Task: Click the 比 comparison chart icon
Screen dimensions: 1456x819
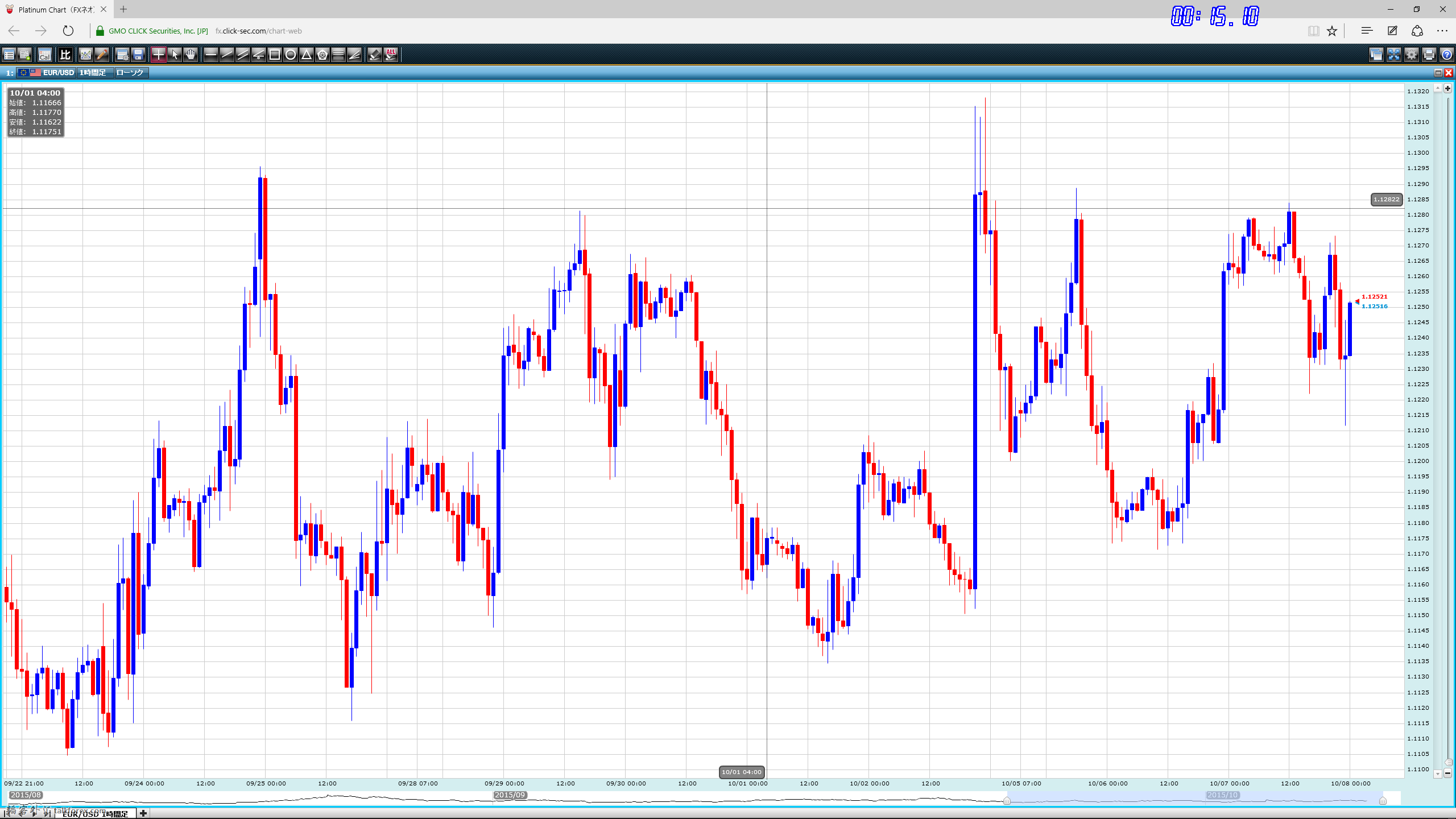Action: pos(65,55)
